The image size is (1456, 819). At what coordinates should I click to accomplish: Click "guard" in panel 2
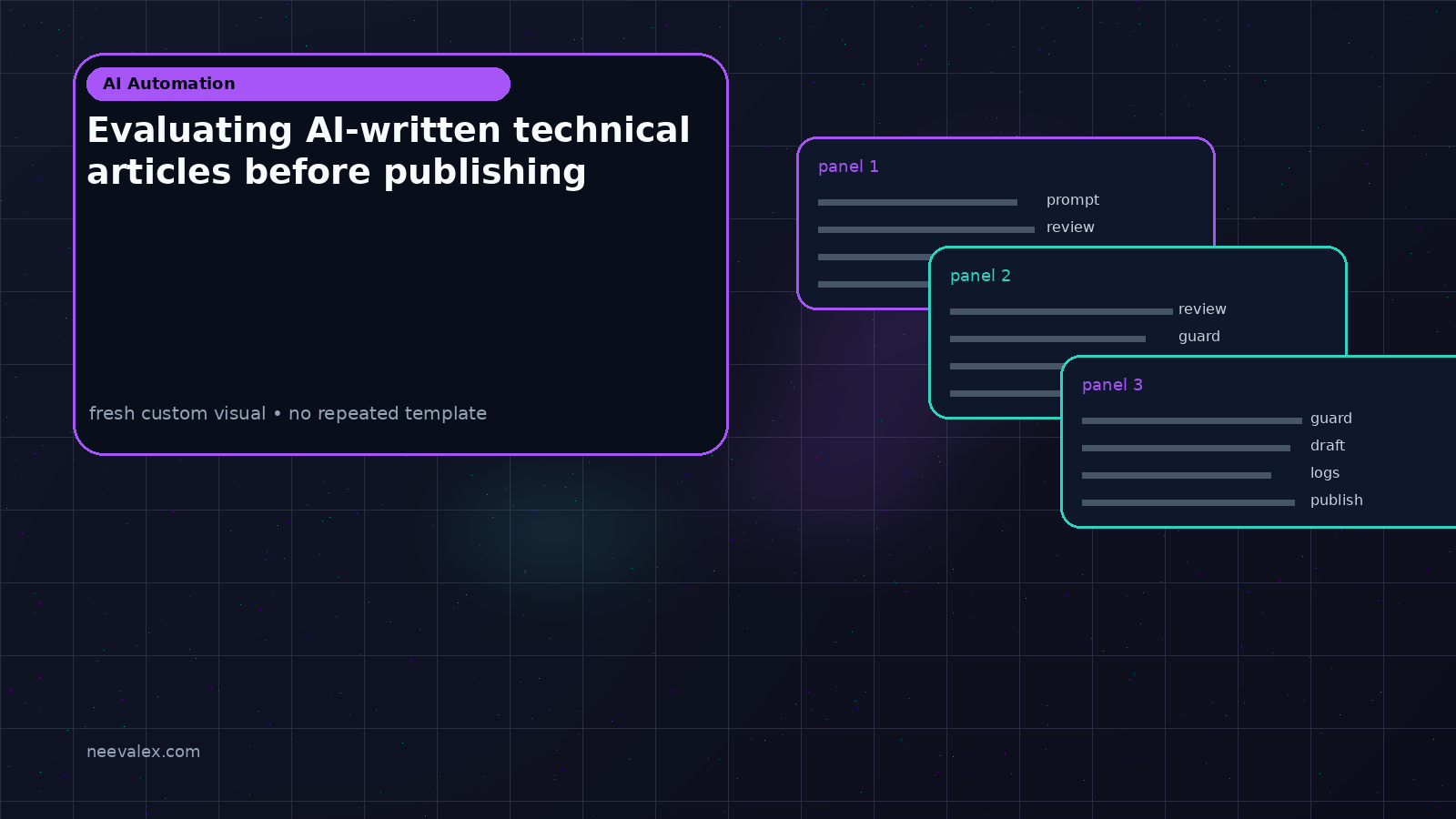[x=1199, y=337]
